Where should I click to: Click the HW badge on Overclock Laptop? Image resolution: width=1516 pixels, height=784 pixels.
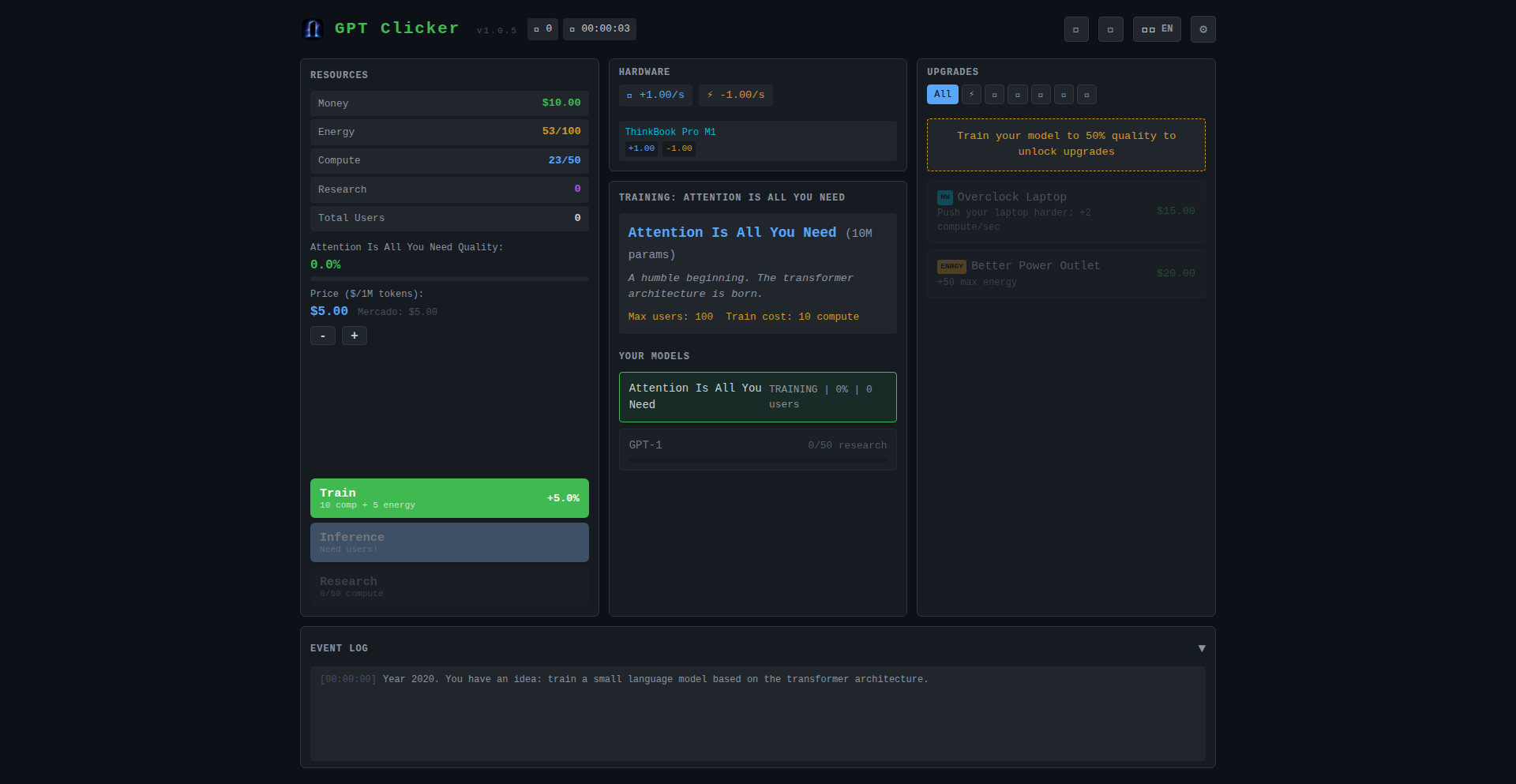[944, 197]
